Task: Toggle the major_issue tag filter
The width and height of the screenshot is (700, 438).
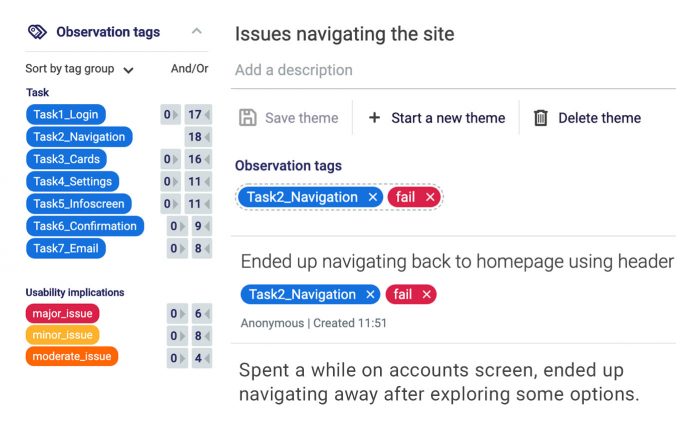Action: pyautogui.click(x=62, y=314)
